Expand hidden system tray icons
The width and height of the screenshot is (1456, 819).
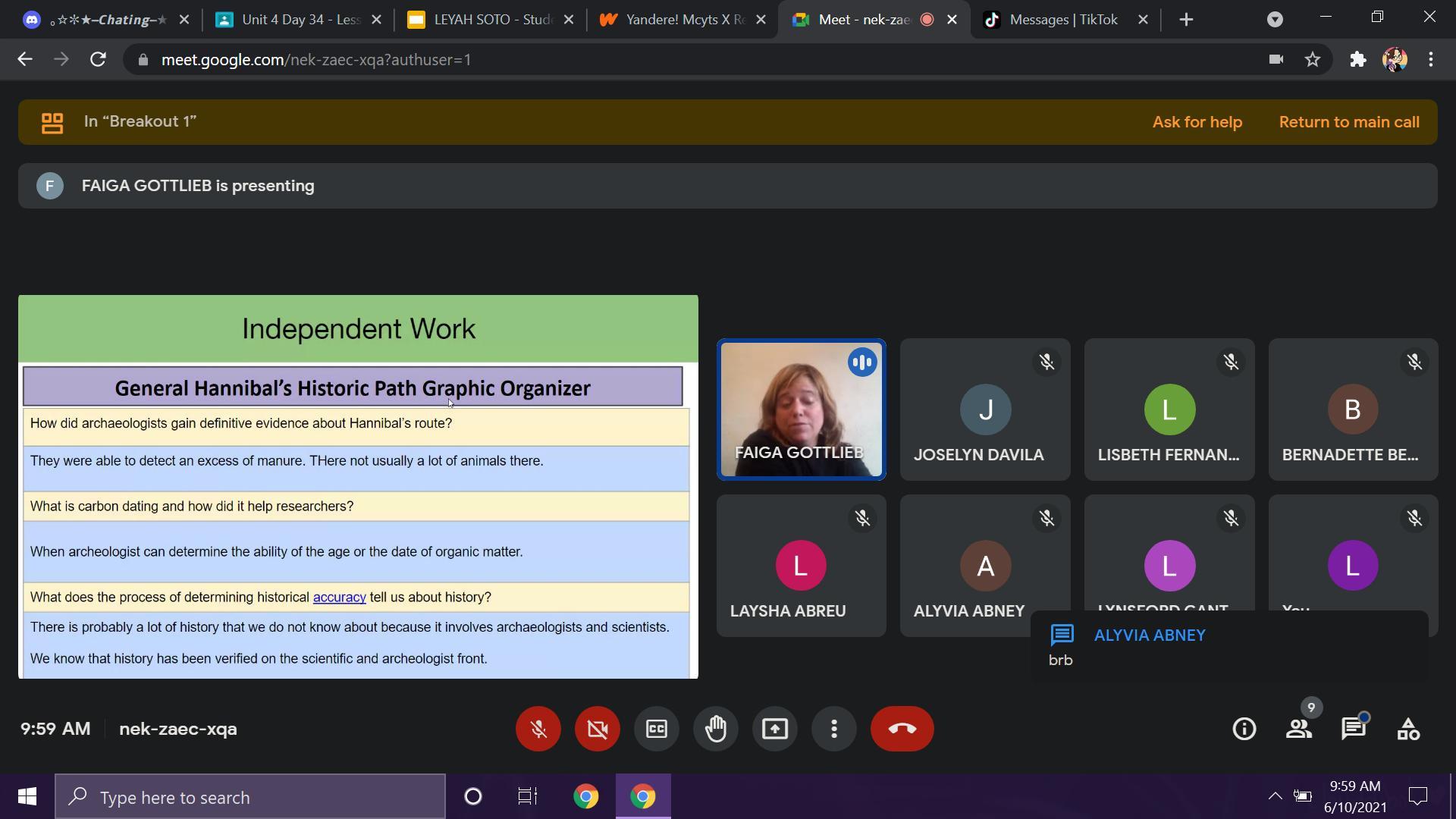pos(1275,796)
